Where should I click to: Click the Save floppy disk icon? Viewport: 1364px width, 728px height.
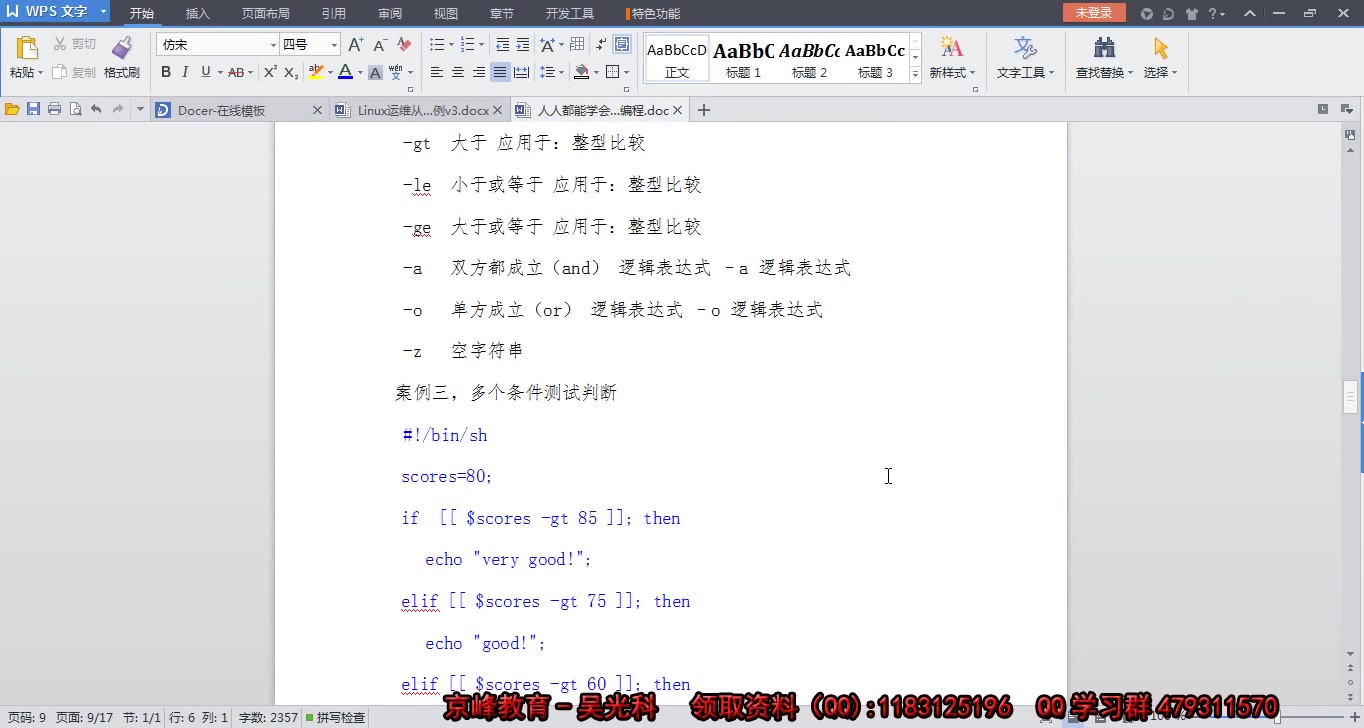tap(33, 109)
